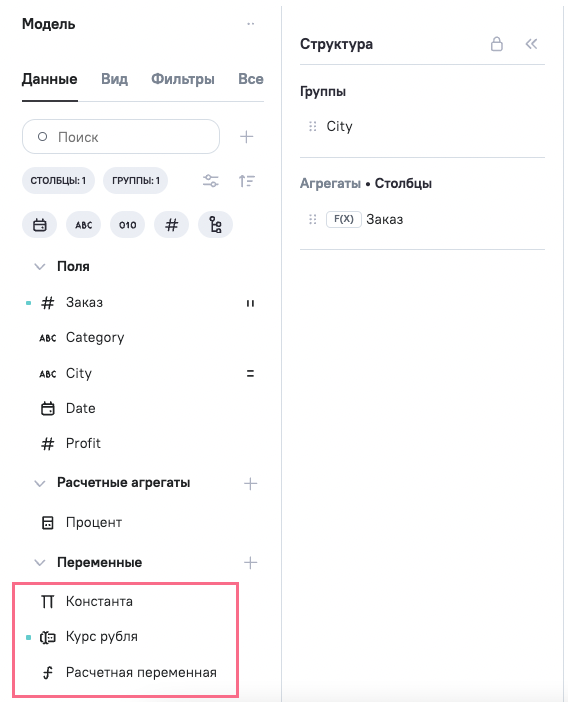Click the Поиск search field
This screenshot has height=702, width=568.
point(121,137)
